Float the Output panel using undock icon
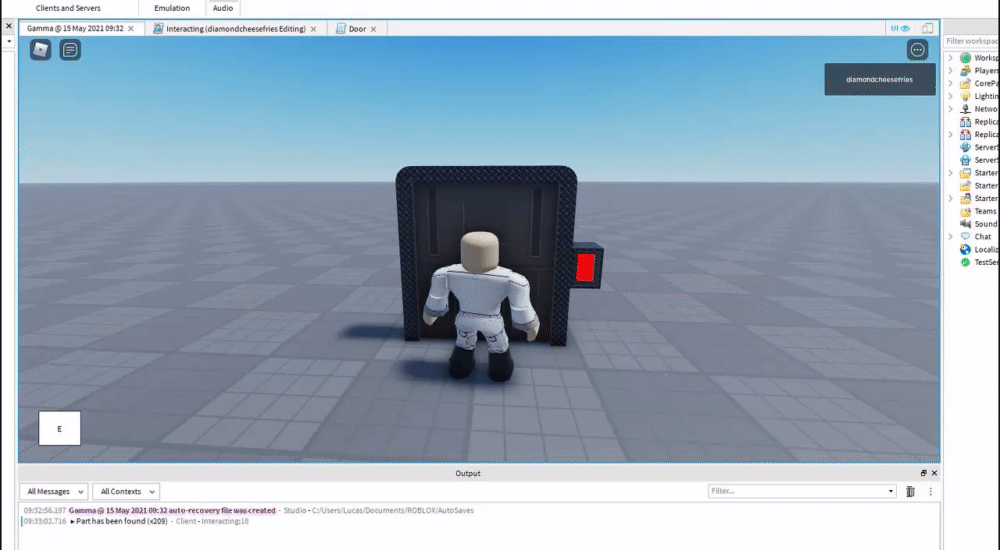The height and width of the screenshot is (550, 1000). [x=923, y=473]
